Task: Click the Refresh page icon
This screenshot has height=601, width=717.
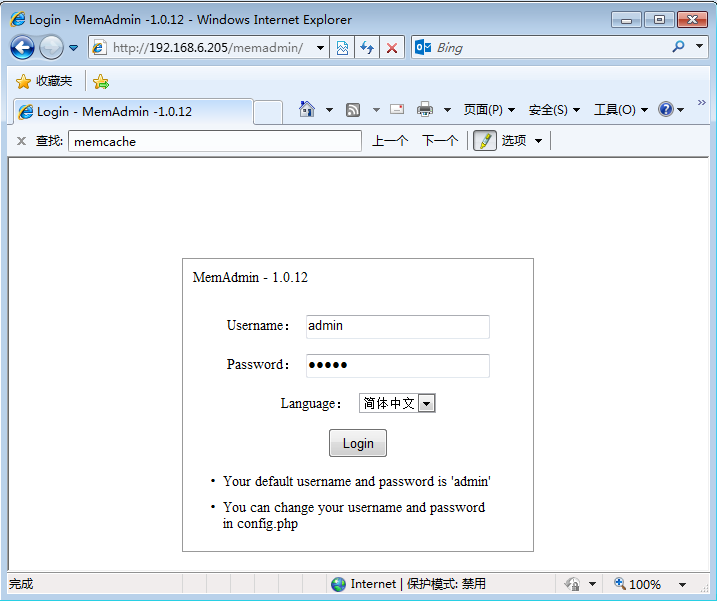Action: pos(367,47)
